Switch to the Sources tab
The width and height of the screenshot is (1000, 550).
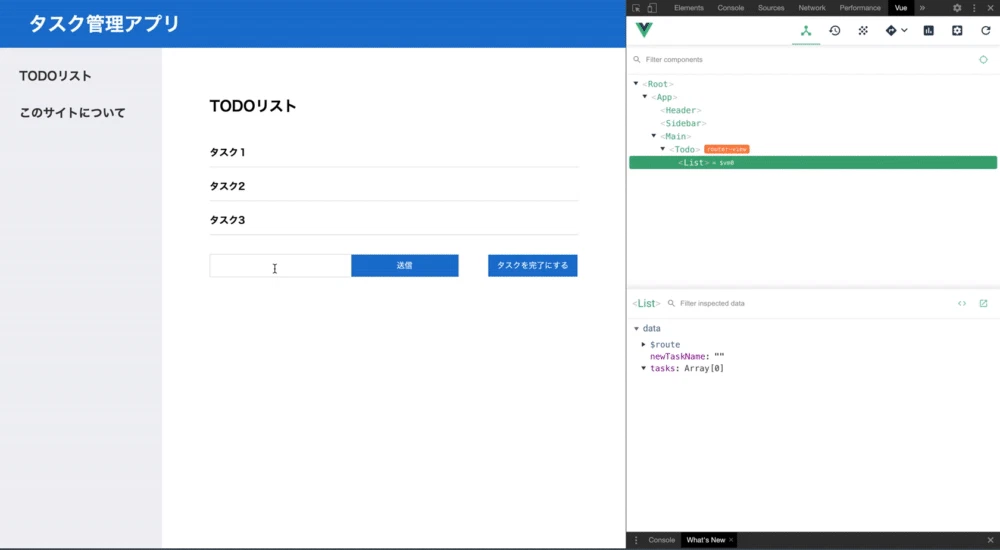pos(771,8)
